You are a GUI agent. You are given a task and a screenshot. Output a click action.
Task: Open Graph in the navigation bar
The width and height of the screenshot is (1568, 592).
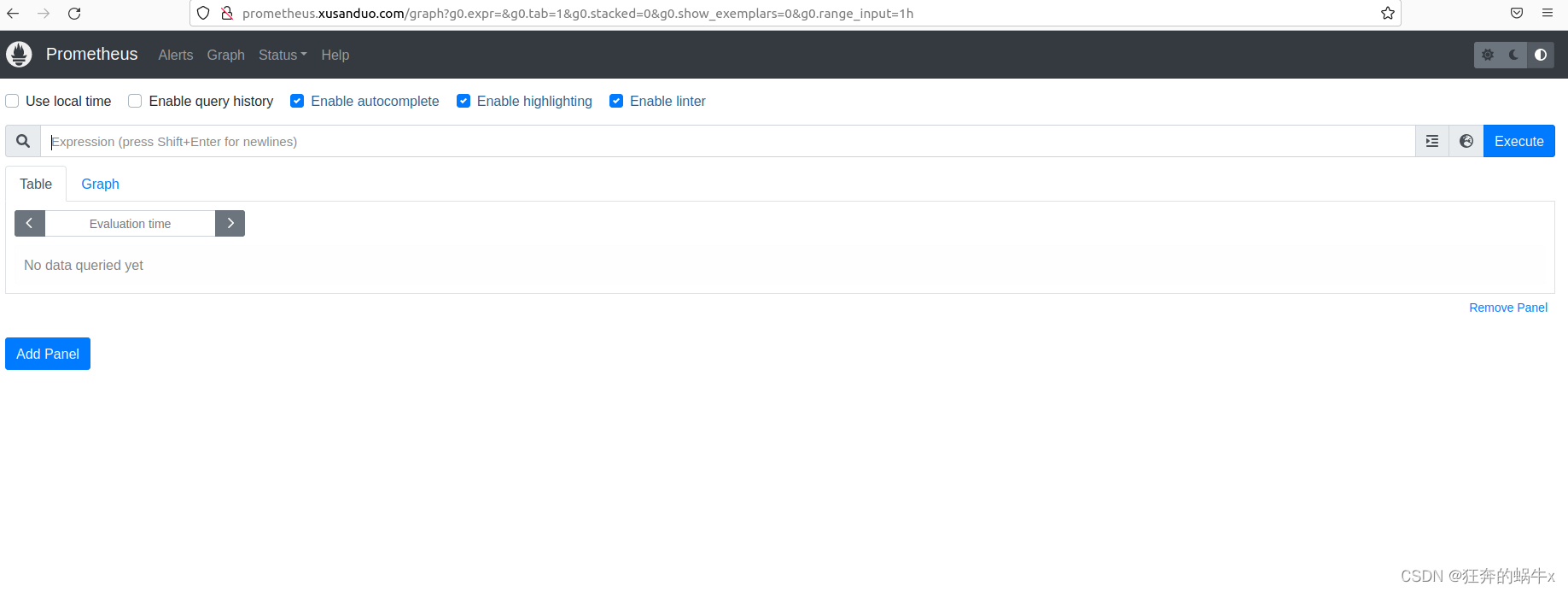pos(226,55)
